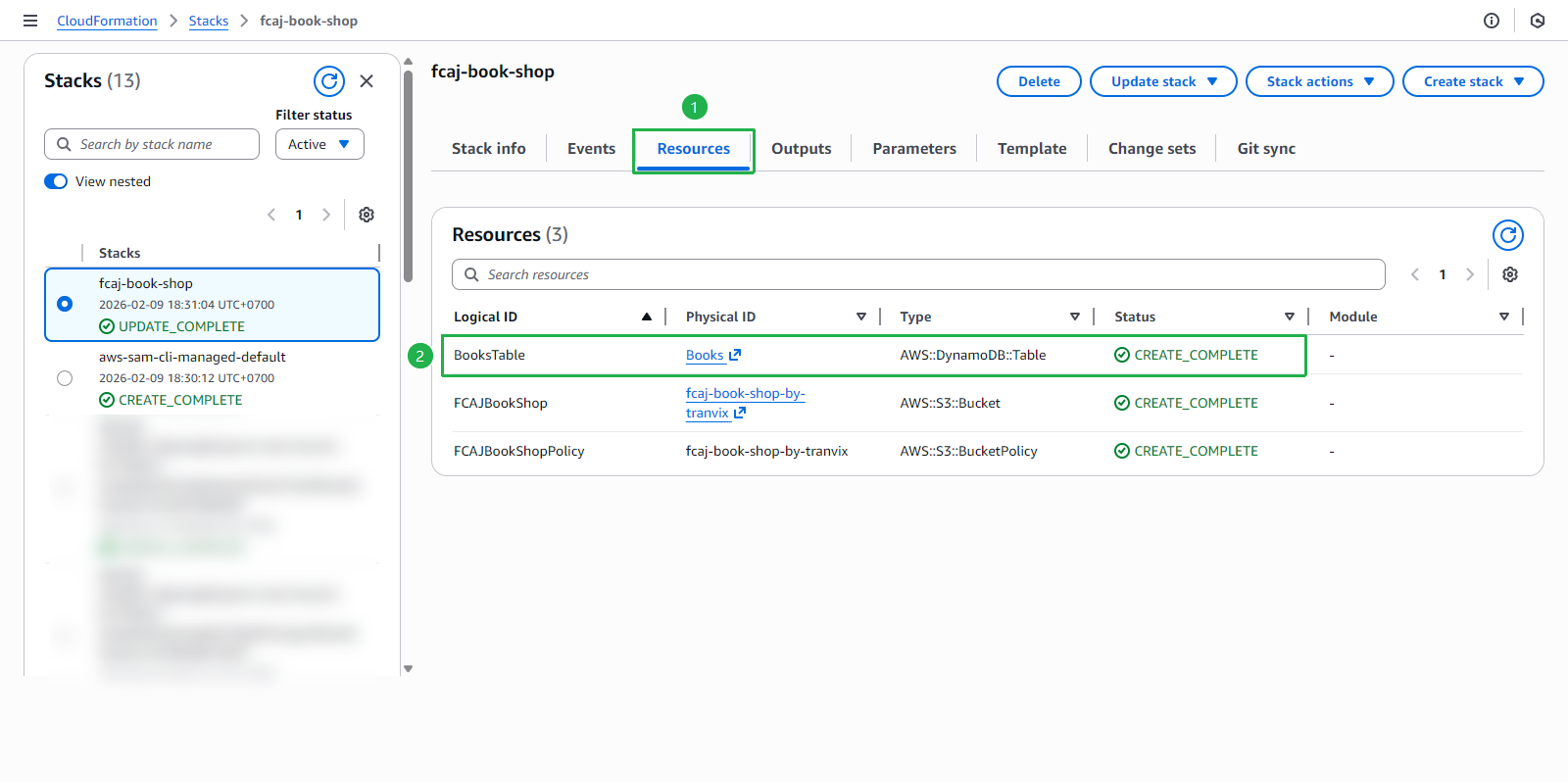Toggle the View nested switch
The image size is (1568, 782).
(x=56, y=181)
